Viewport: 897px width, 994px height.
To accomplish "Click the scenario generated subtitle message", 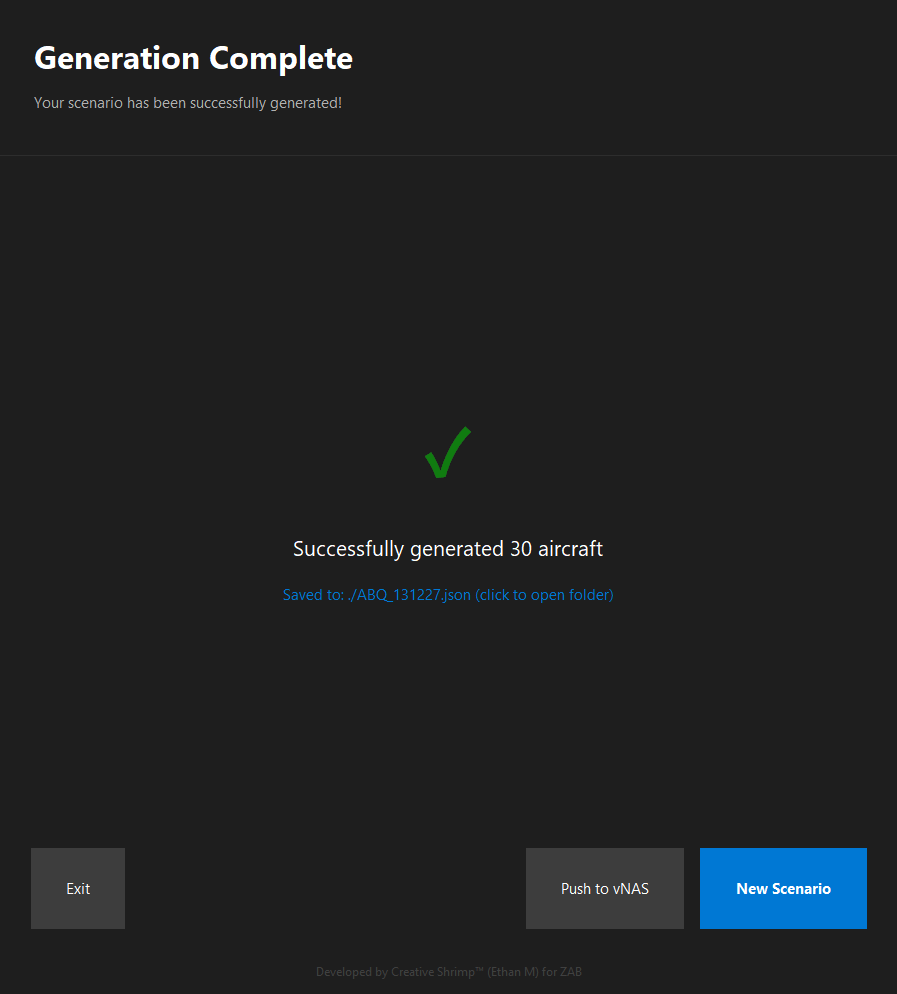I will pos(188,102).
